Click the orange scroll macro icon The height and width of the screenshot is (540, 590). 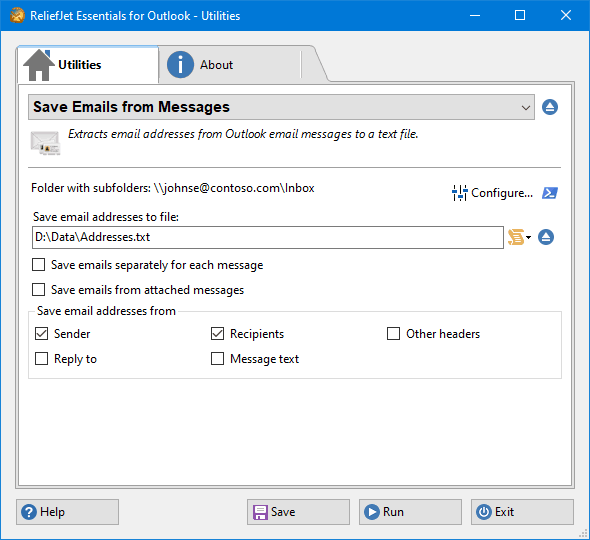(x=516, y=237)
